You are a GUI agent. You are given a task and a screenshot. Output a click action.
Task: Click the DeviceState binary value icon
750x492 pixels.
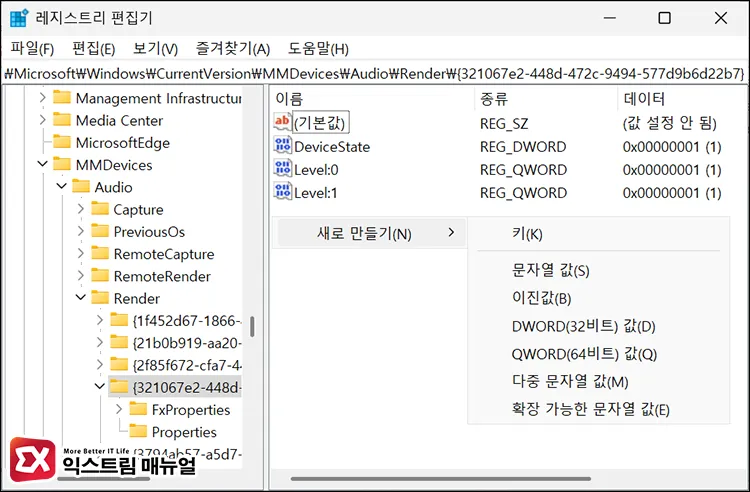point(282,145)
